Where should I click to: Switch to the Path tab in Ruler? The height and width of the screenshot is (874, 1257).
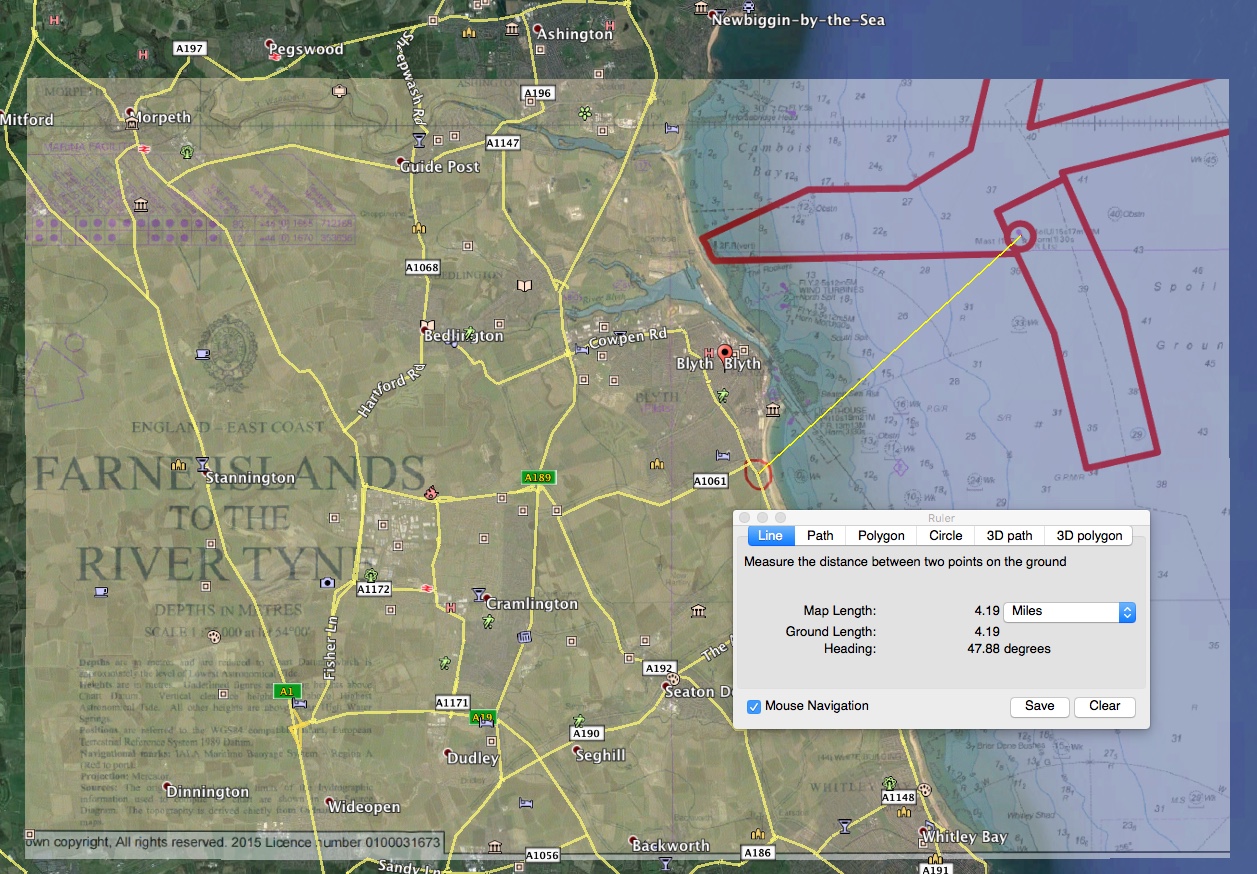click(820, 536)
